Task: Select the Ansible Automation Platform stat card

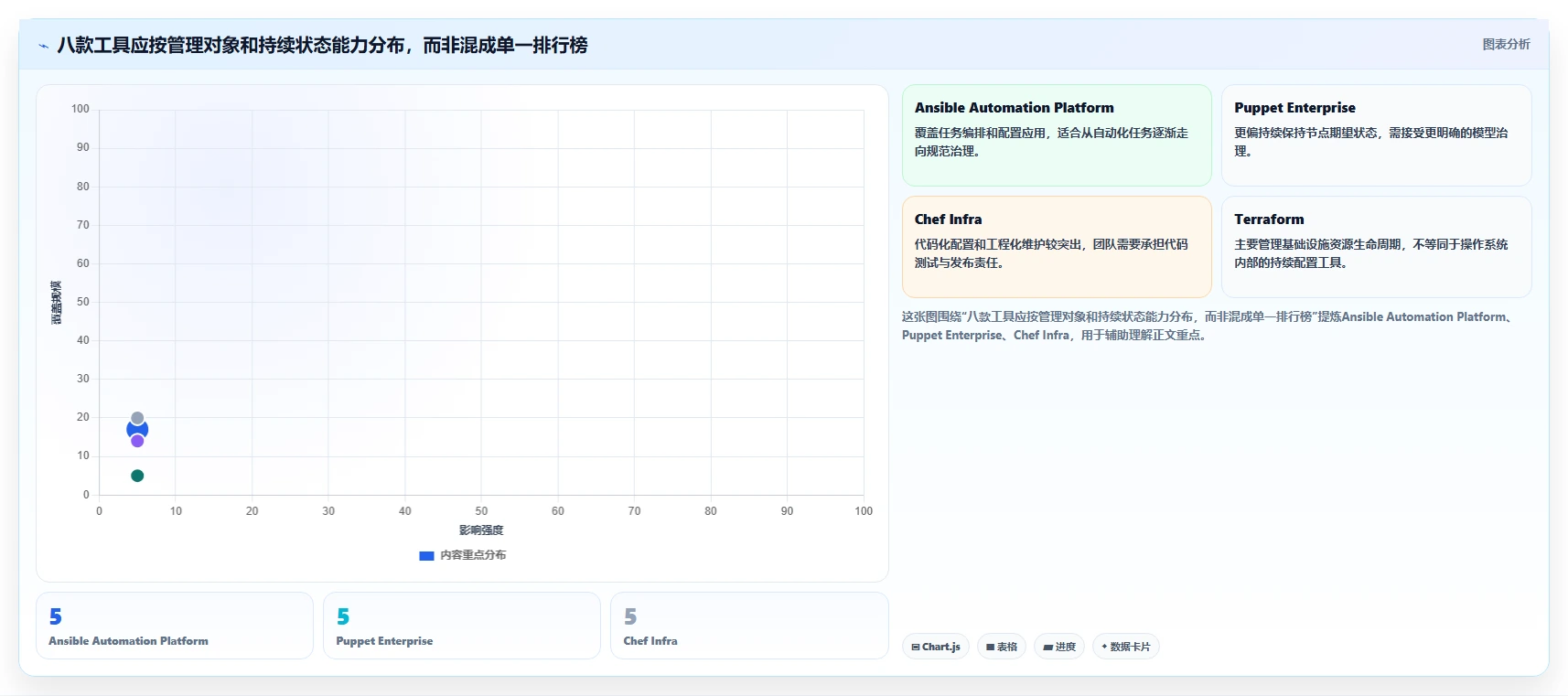Action: (175, 626)
